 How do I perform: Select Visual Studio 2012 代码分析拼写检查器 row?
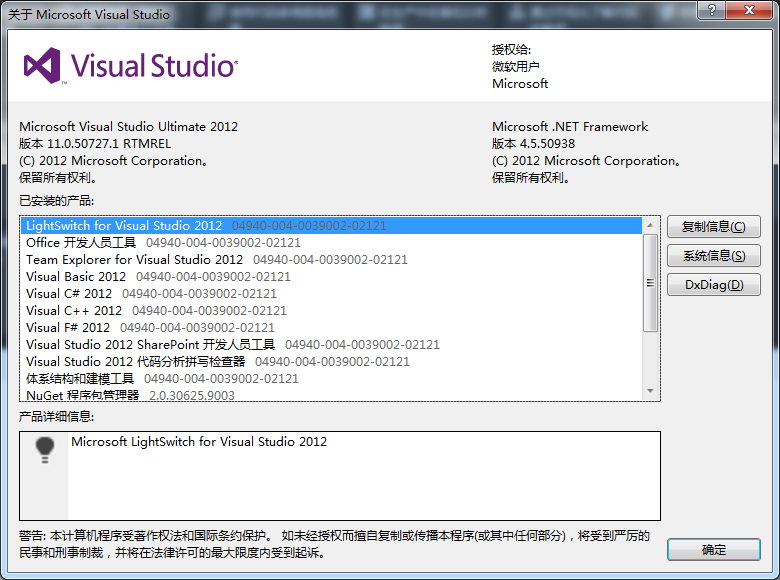(331, 362)
